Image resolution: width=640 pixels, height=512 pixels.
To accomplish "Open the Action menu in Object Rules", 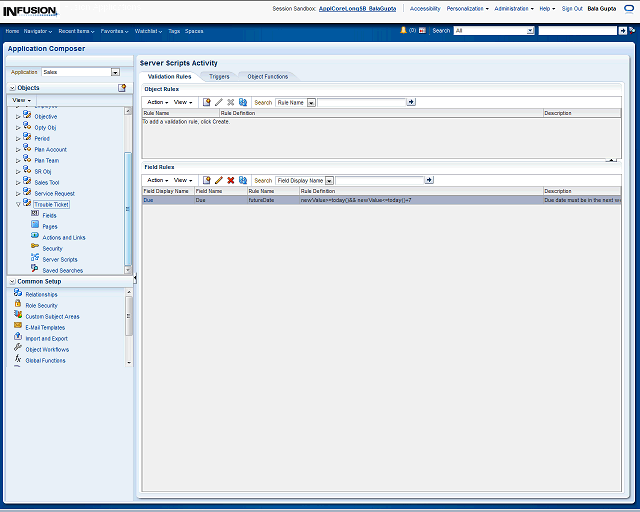I will click(x=157, y=102).
